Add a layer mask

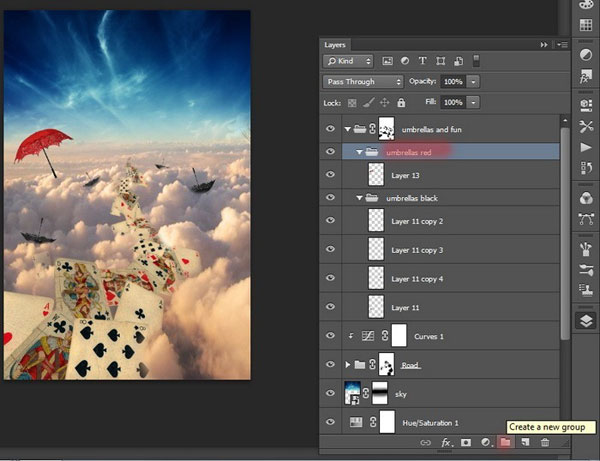[466, 443]
